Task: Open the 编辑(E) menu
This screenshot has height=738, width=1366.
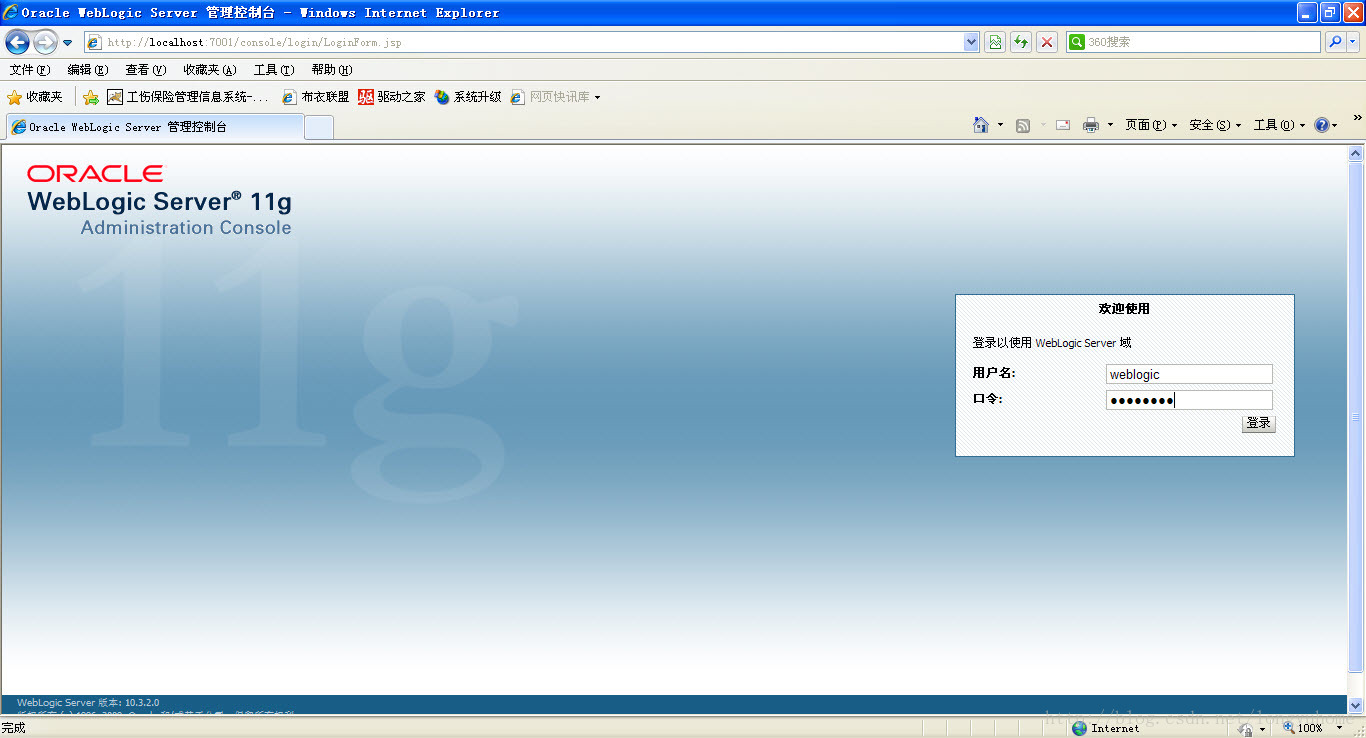Action: pos(87,70)
